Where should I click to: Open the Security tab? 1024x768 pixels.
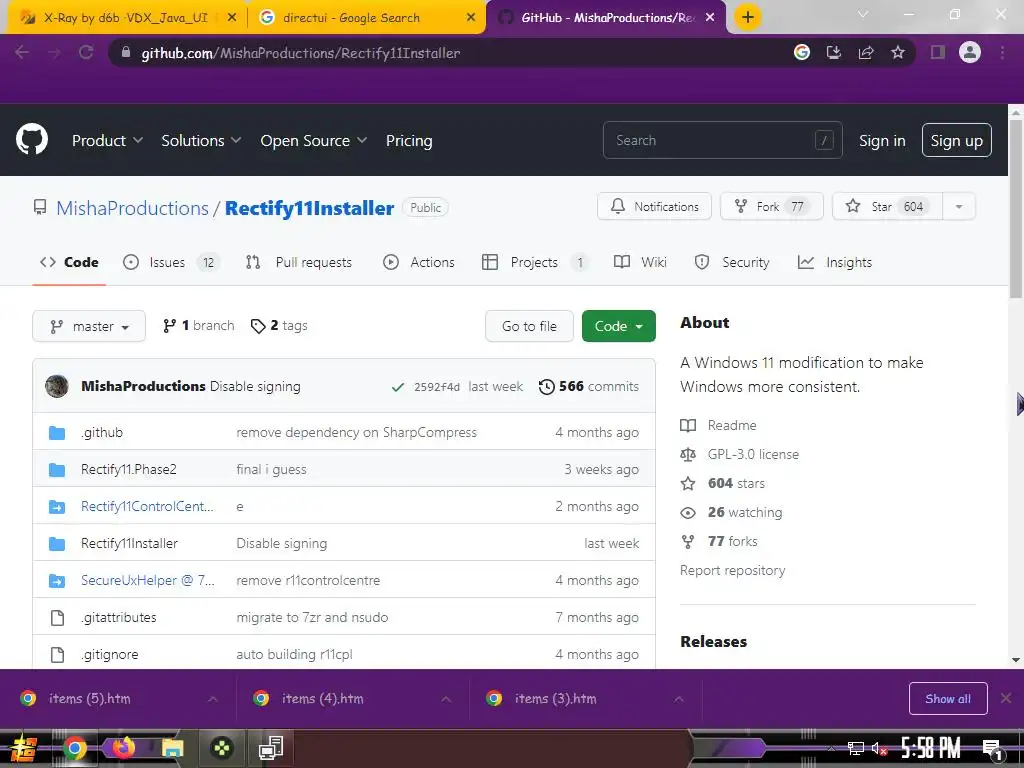[x=732, y=262]
